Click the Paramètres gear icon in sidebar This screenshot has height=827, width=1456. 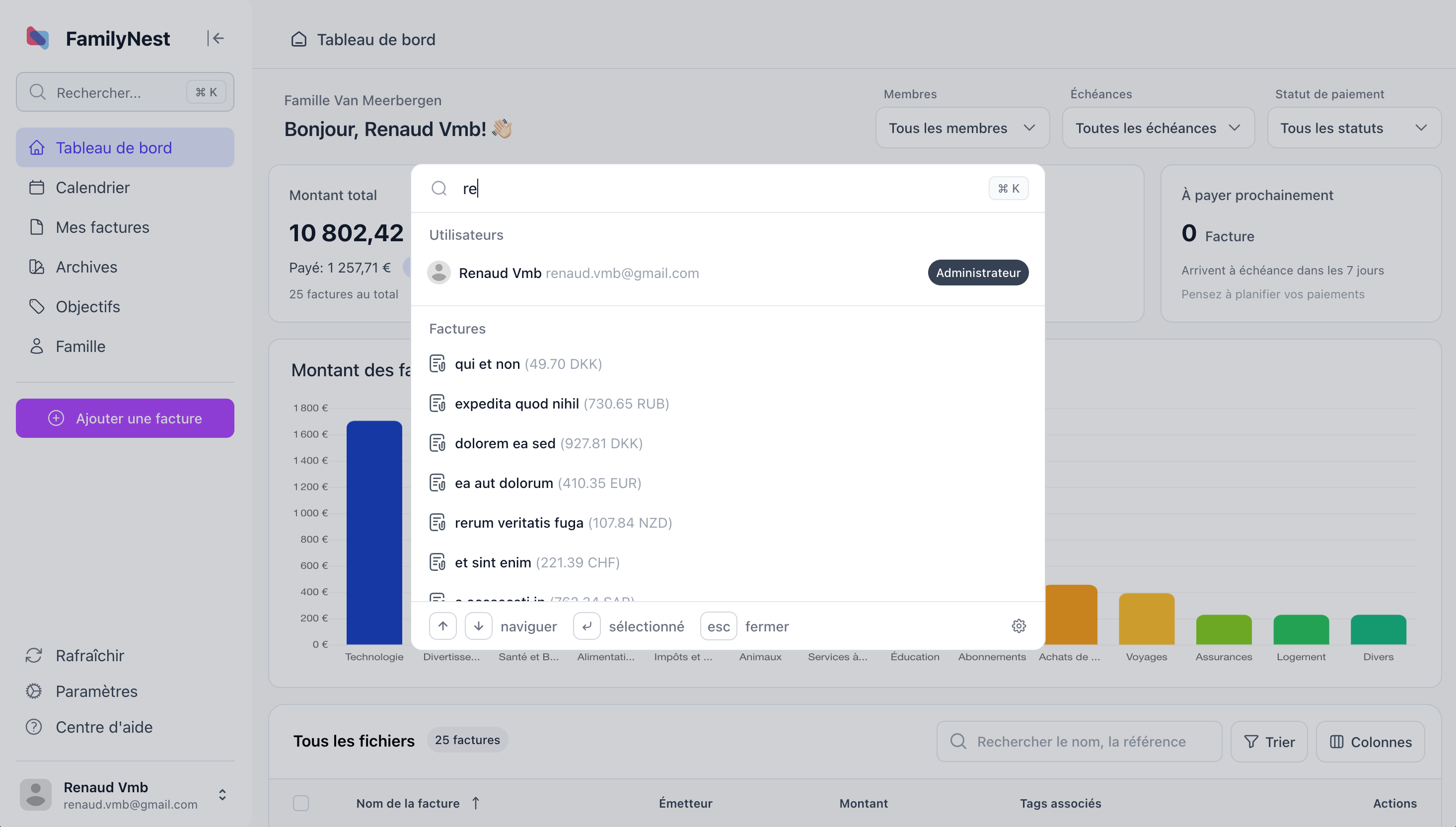pos(34,691)
